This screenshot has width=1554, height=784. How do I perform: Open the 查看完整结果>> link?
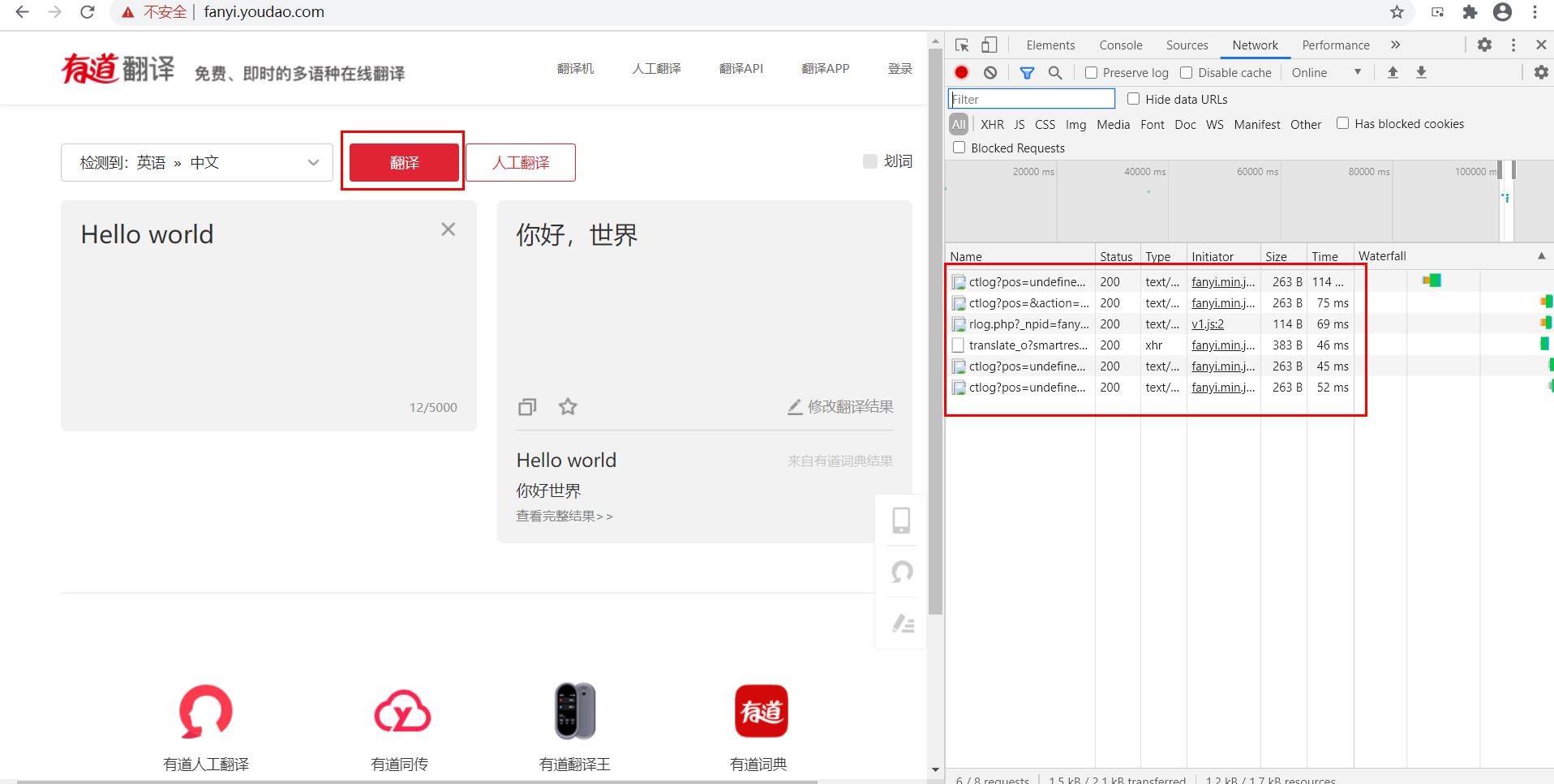(x=565, y=516)
